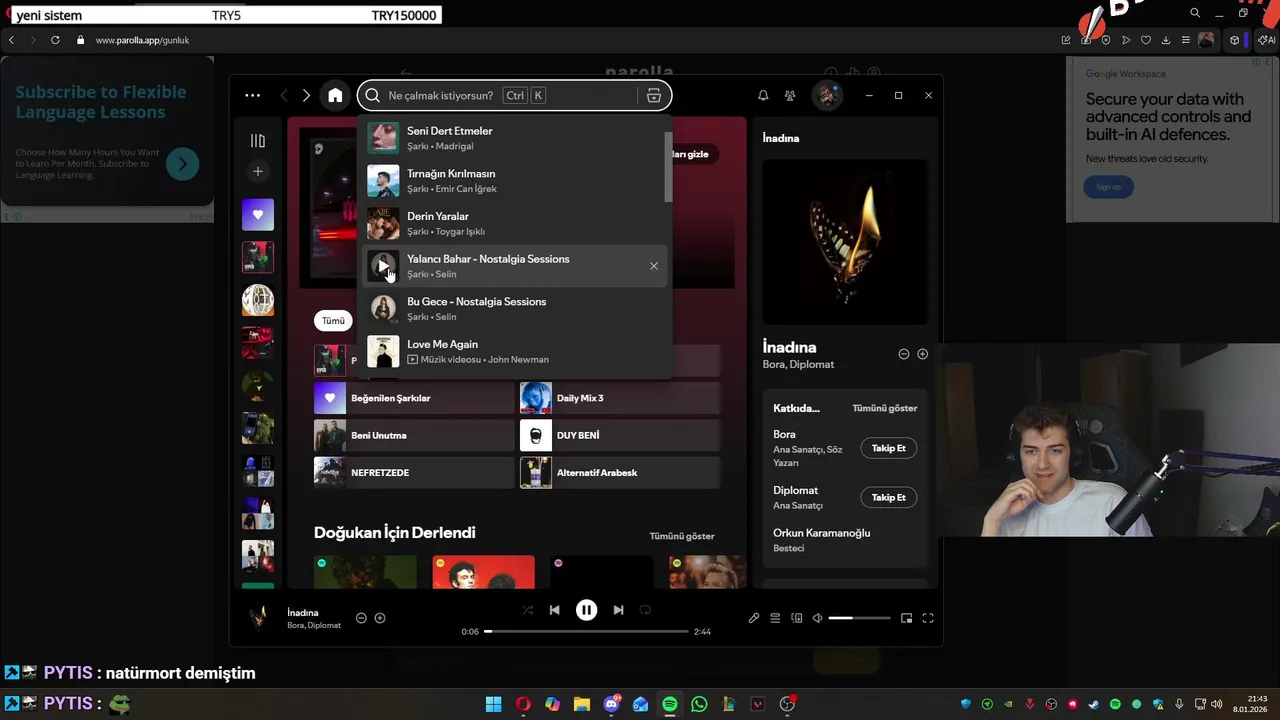This screenshot has height=720, width=1280.
Task: Open Orkun Karamanoğlu credit
Action: (x=821, y=533)
